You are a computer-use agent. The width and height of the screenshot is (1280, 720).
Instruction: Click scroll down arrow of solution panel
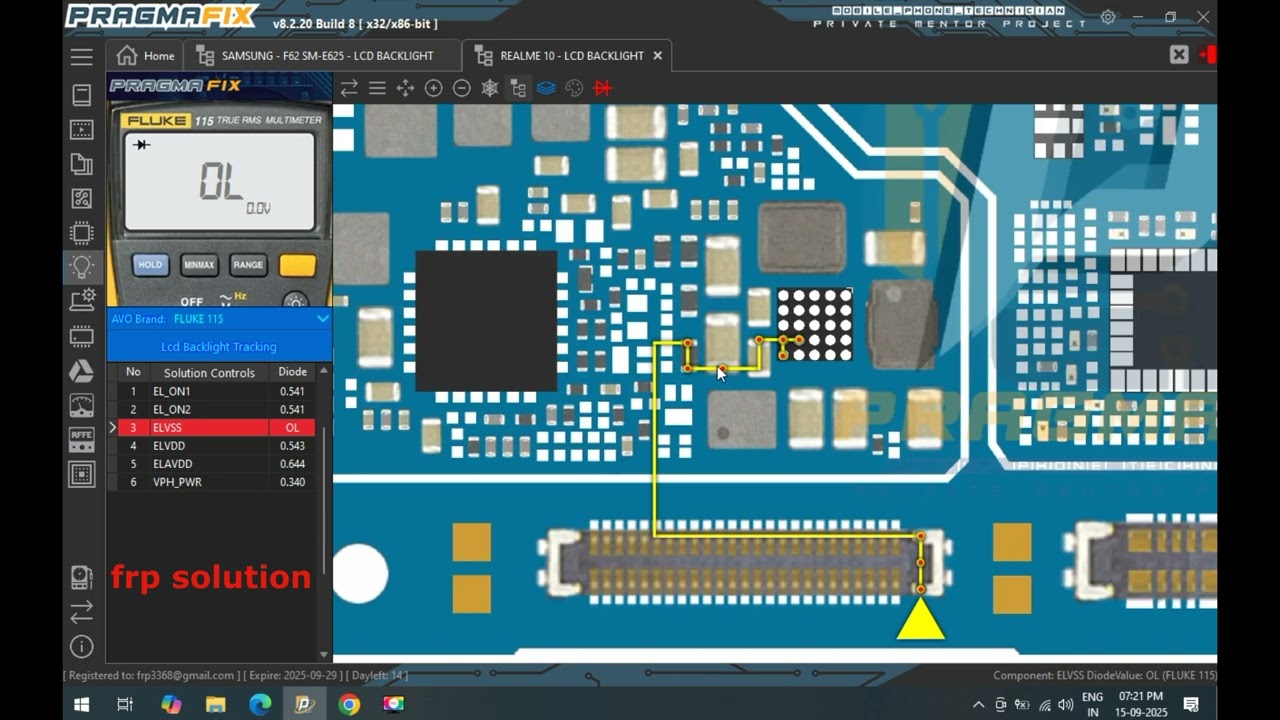(323, 654)
